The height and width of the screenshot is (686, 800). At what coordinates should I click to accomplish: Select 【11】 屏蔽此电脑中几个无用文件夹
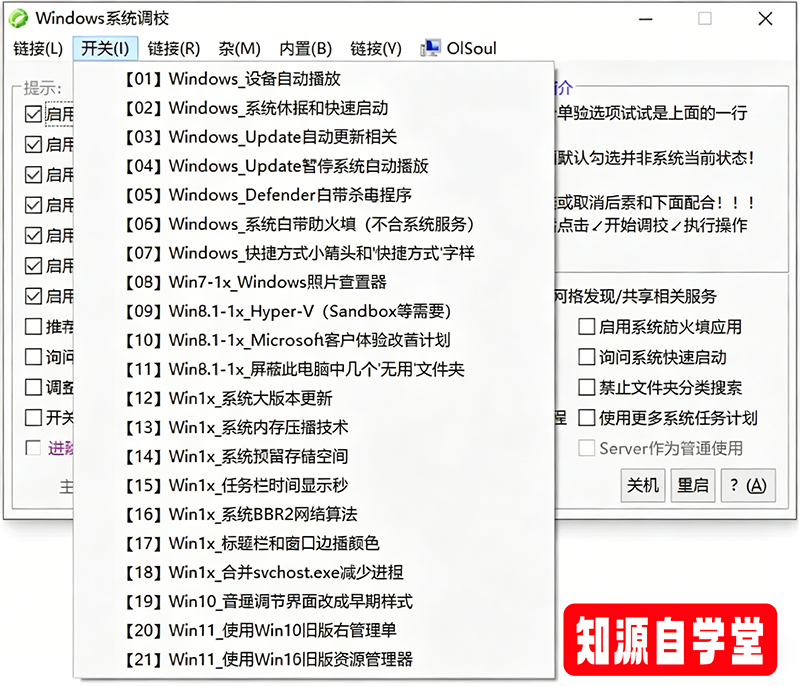(314, 369)
